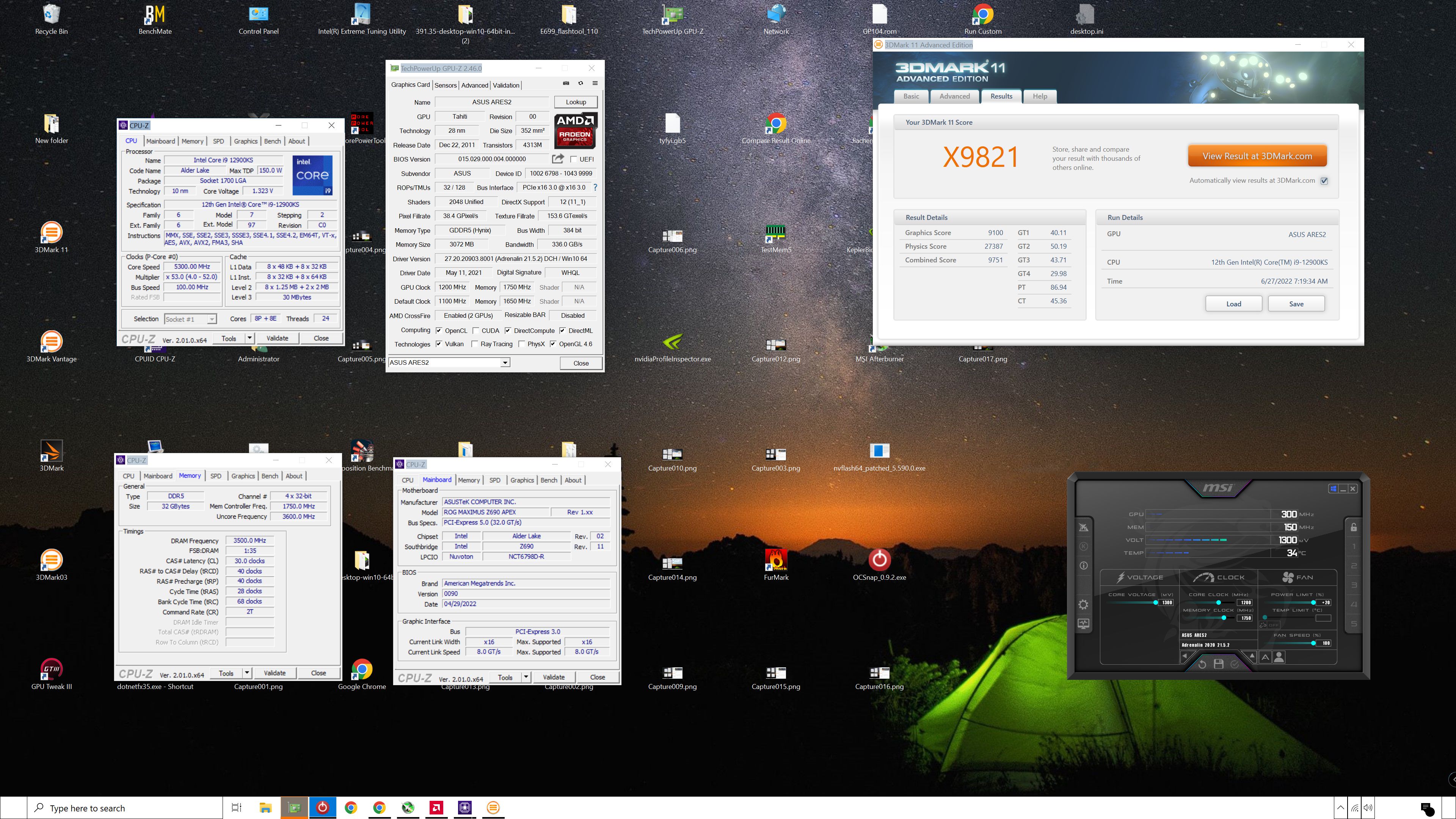The image size is (1456, 819).
Task: Click the Afterburner profile lock icon
Action: (1354, 527)
